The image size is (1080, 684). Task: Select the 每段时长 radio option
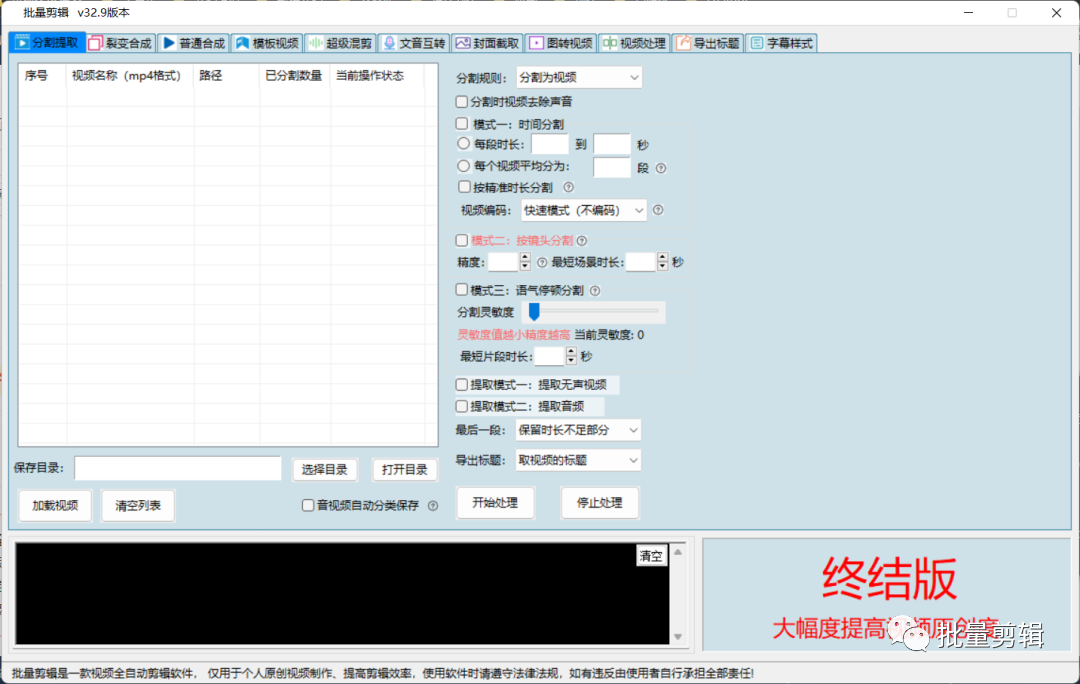coord(464,144)
